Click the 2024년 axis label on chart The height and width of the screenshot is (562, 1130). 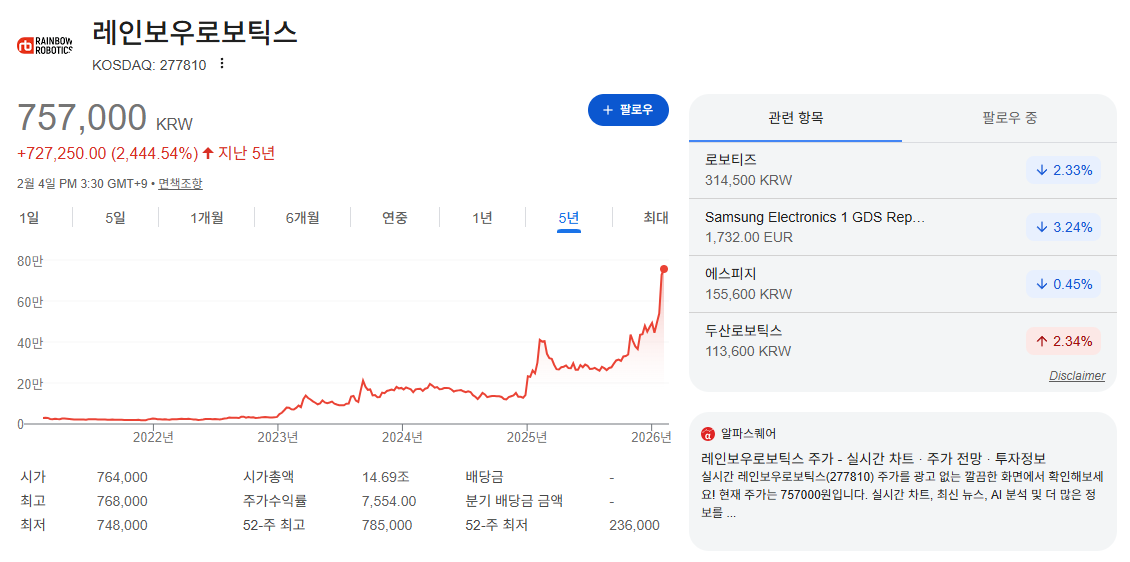click(402, 437)
